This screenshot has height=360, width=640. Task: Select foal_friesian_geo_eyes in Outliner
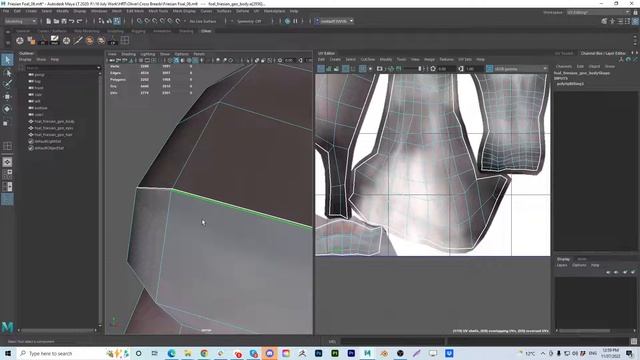[53, 128]
